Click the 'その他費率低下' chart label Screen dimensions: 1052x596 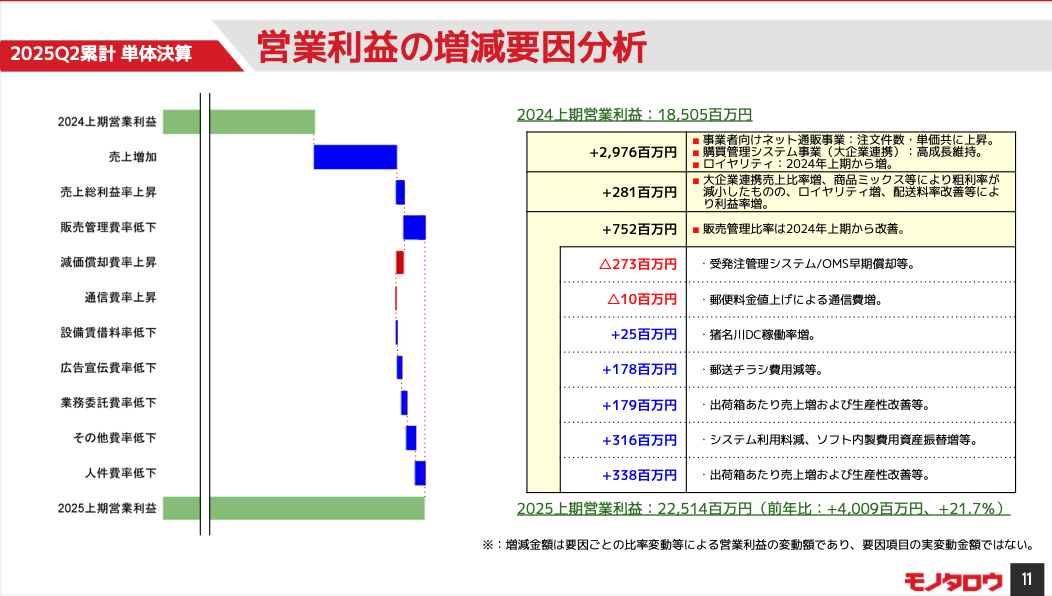tap(115, 438)
